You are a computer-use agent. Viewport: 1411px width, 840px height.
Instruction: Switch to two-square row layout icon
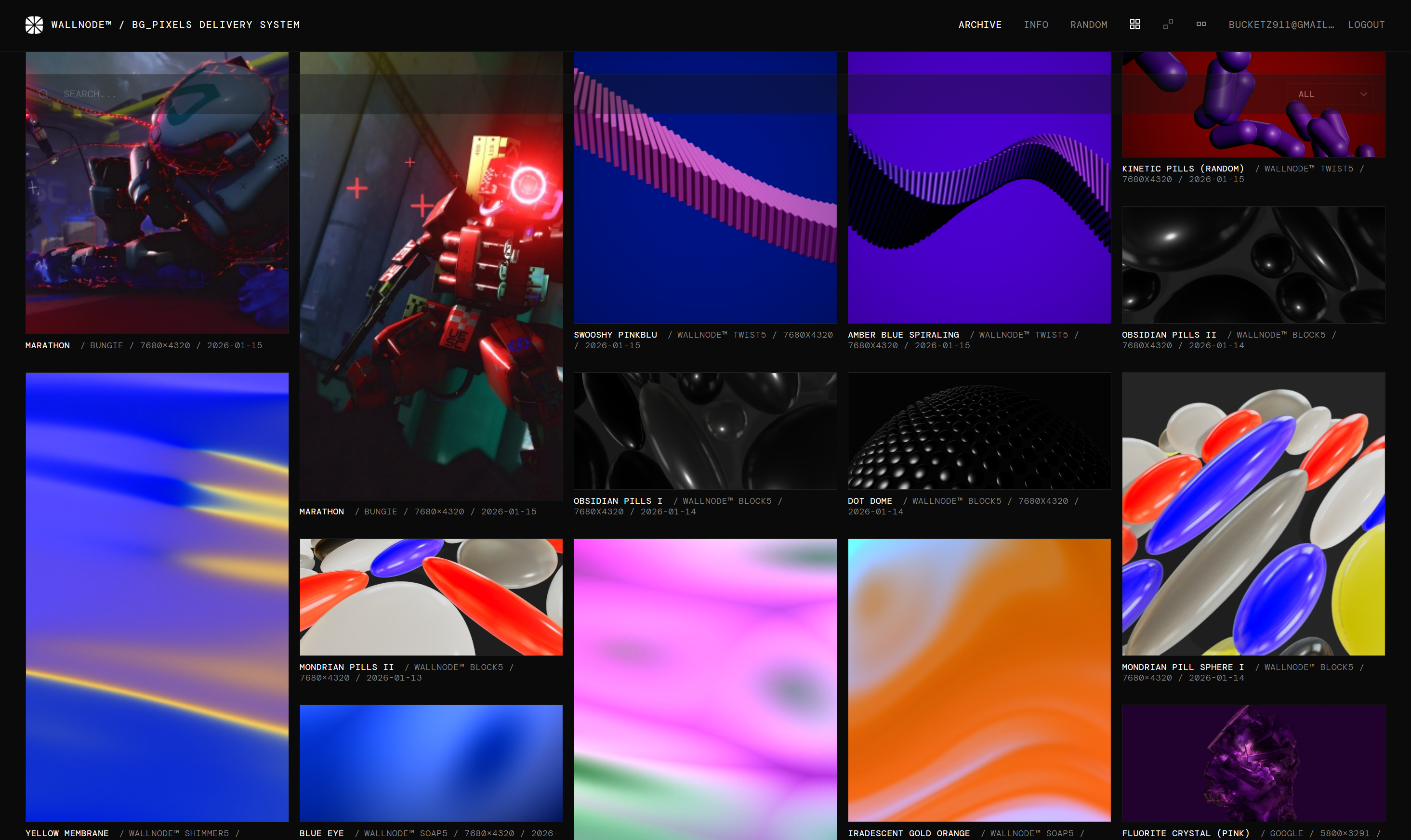click(1201, 25)
